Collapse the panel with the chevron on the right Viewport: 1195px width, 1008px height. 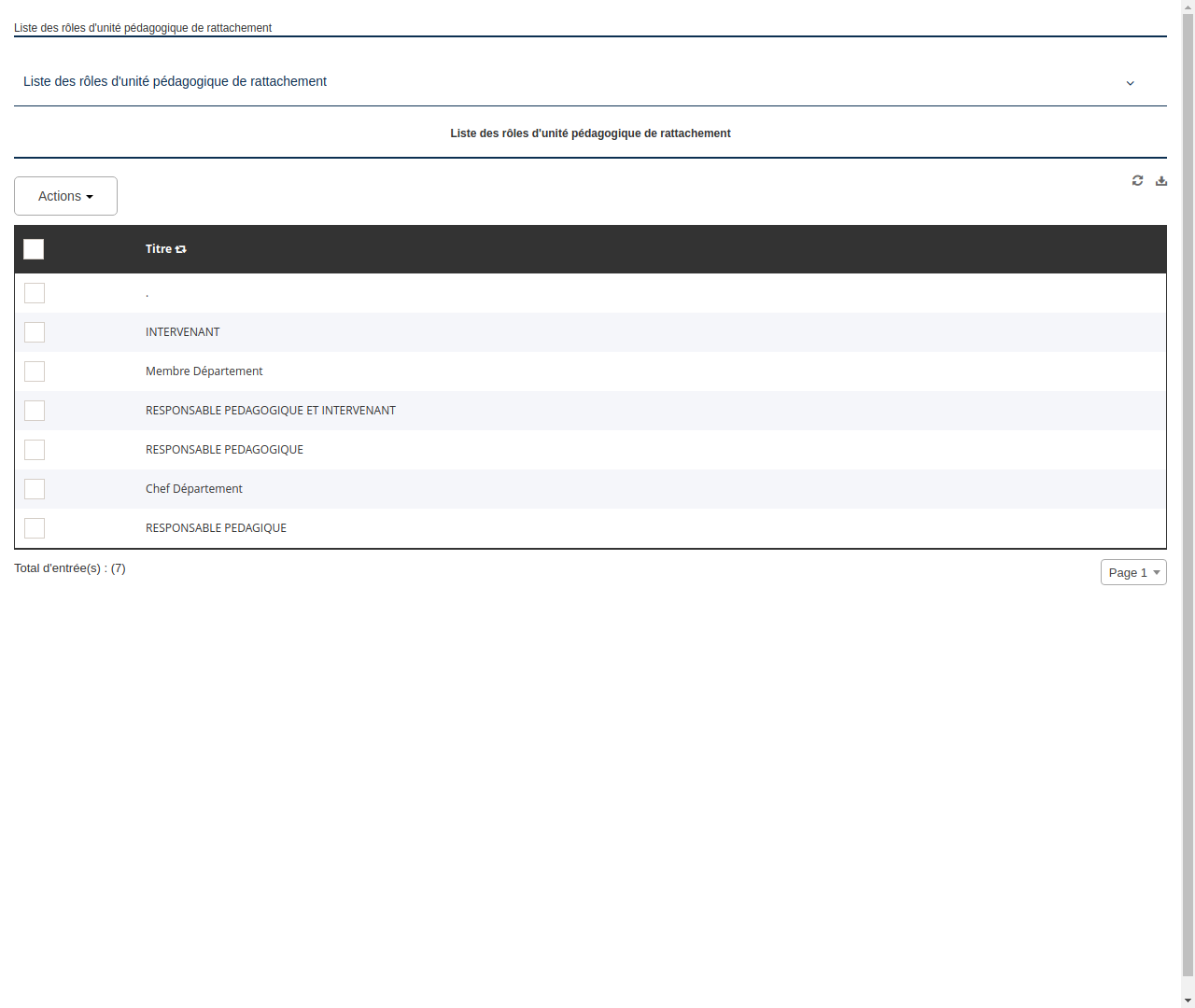click(x=1130, y=82)
